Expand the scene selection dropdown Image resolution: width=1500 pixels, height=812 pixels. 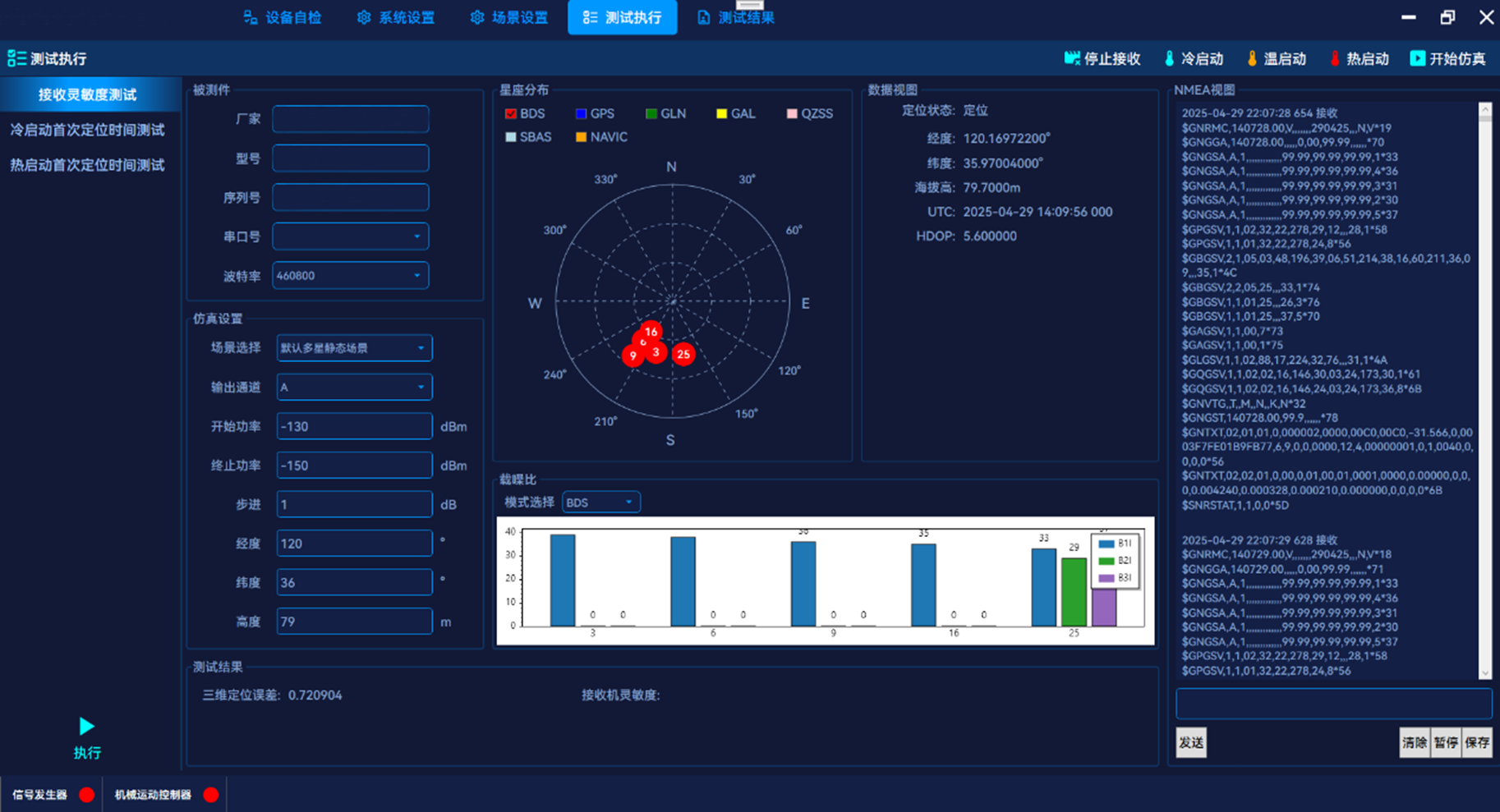click(354, 348)
